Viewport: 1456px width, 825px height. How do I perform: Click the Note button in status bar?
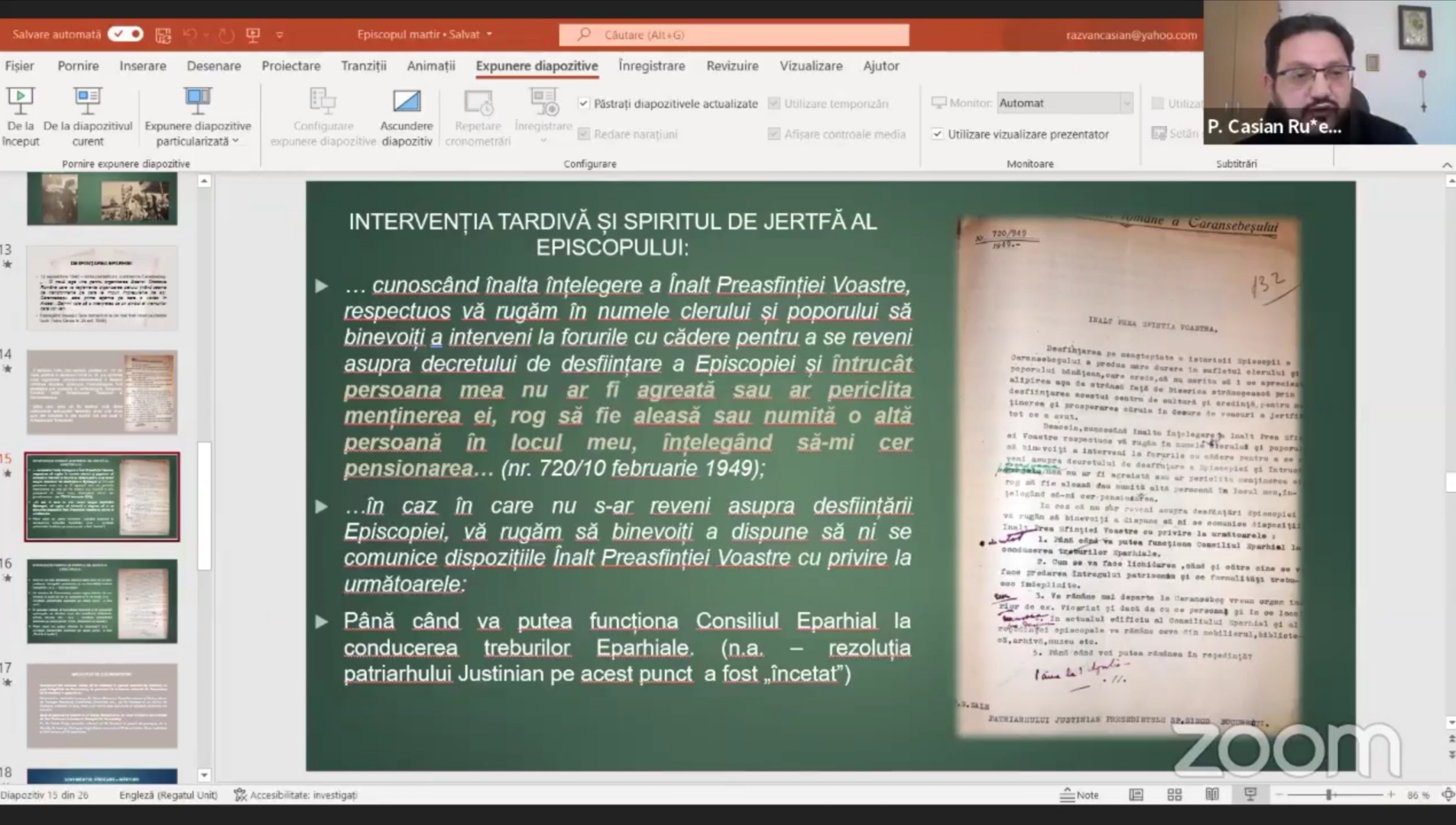[1079, 795]
